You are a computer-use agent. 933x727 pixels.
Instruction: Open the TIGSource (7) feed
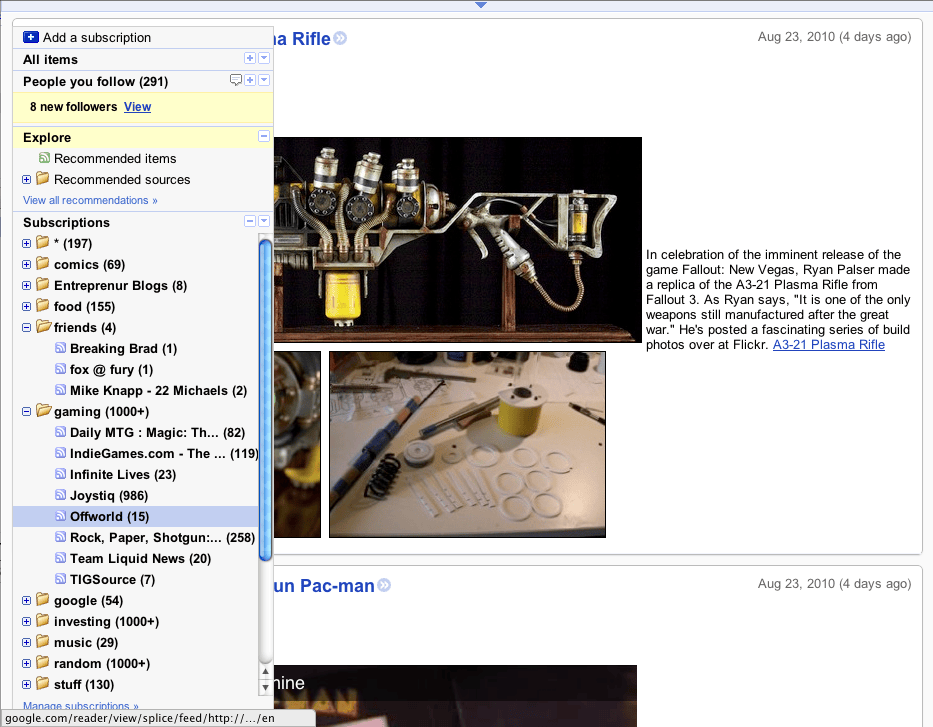112,579
